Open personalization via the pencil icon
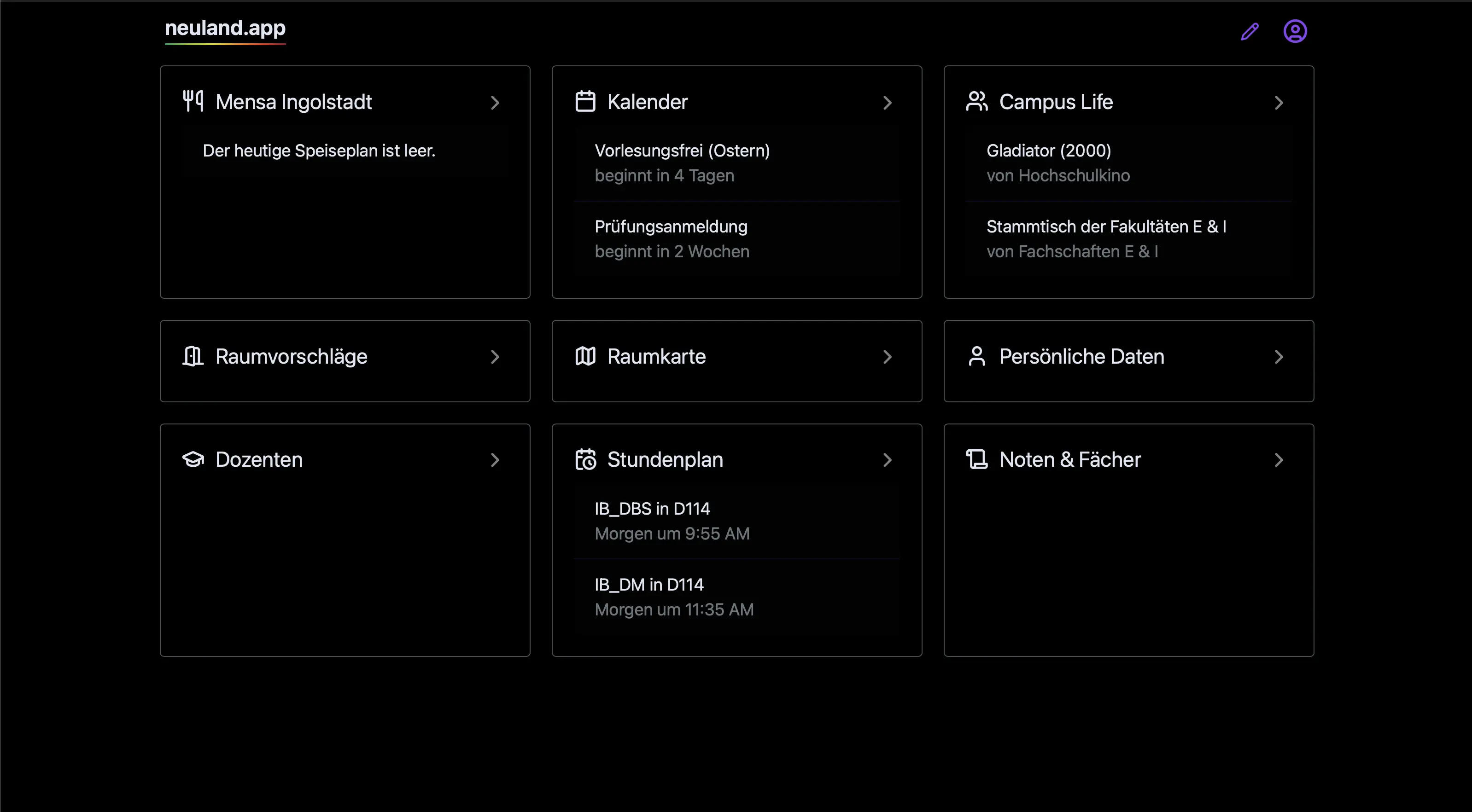This screenshot has width=1472, height=812. coord(1249,31)
